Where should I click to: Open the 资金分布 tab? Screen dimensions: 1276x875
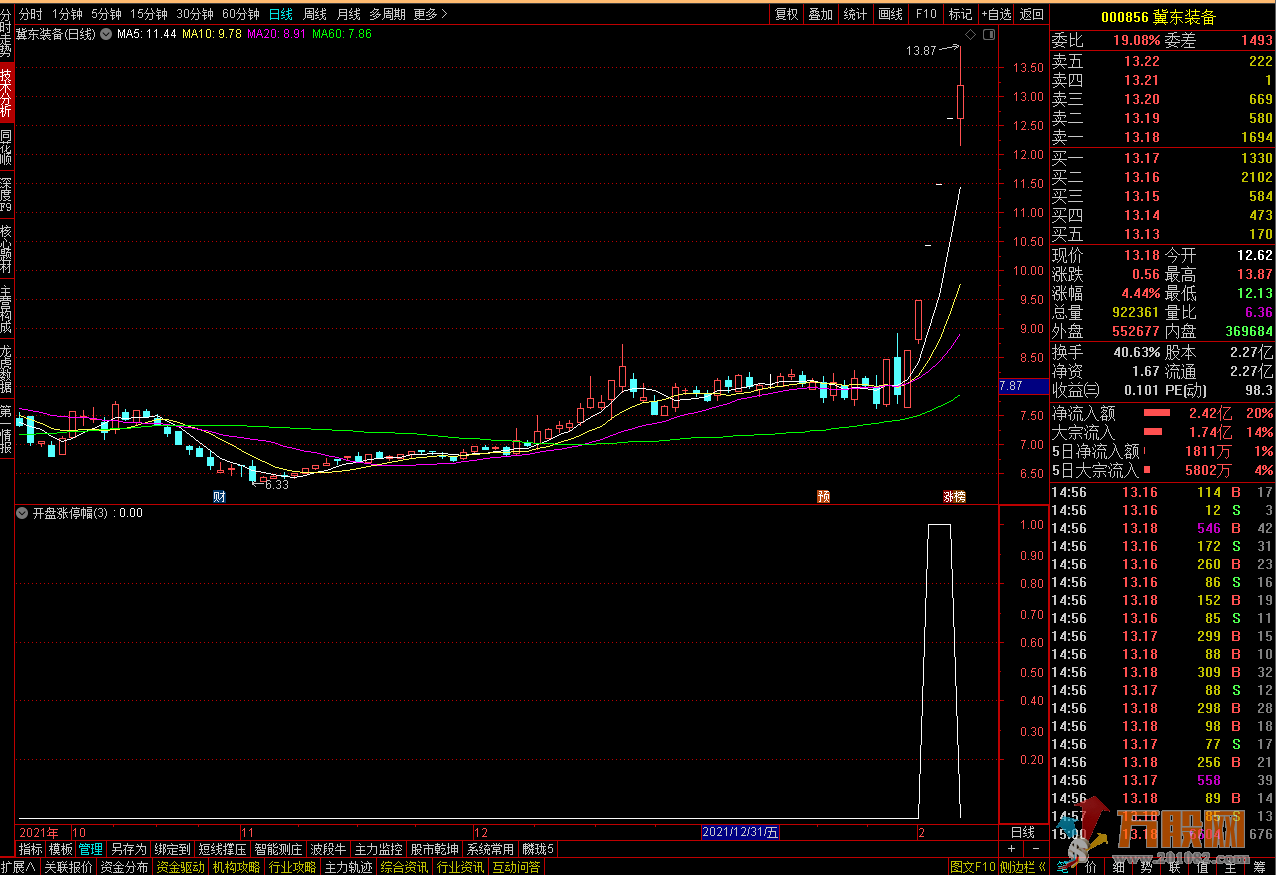click(124, 867)
